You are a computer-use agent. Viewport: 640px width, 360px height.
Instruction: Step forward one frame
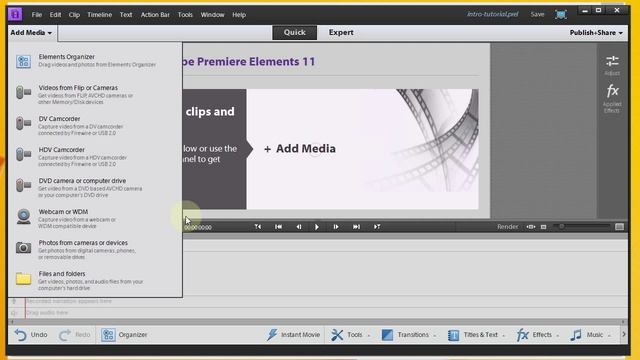point(336,227)
